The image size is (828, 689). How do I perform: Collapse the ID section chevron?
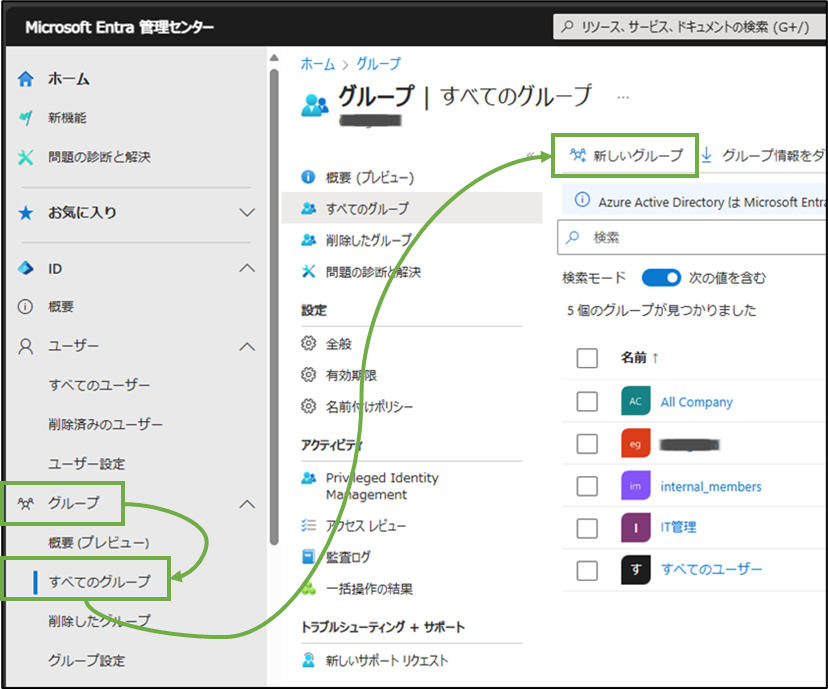coord(247,268)
